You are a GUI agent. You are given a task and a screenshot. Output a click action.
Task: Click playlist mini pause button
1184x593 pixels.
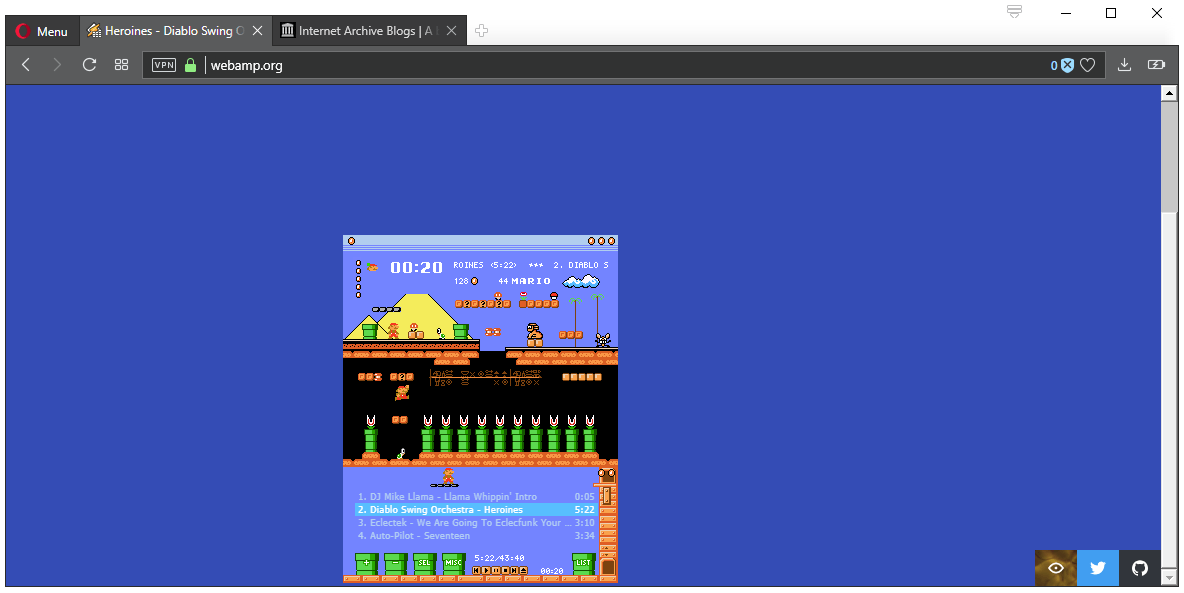495,570
